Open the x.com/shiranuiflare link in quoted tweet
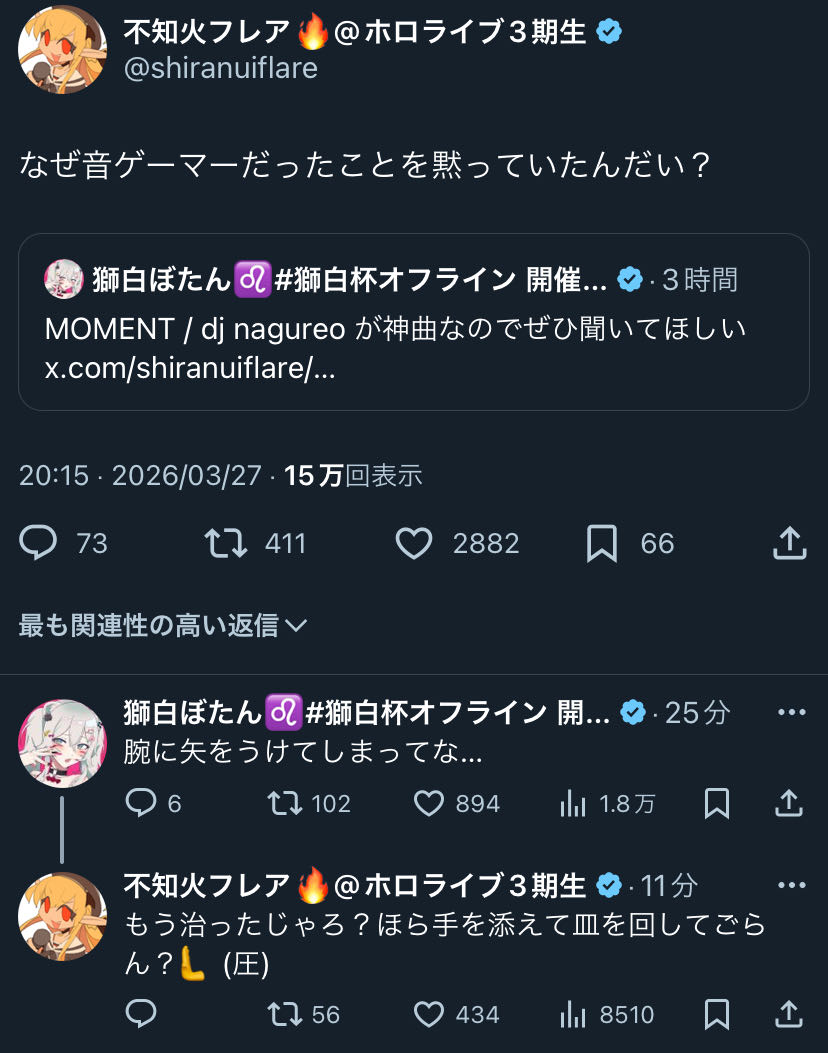This screenshot has height=1053, width=828. click(190, 366)
